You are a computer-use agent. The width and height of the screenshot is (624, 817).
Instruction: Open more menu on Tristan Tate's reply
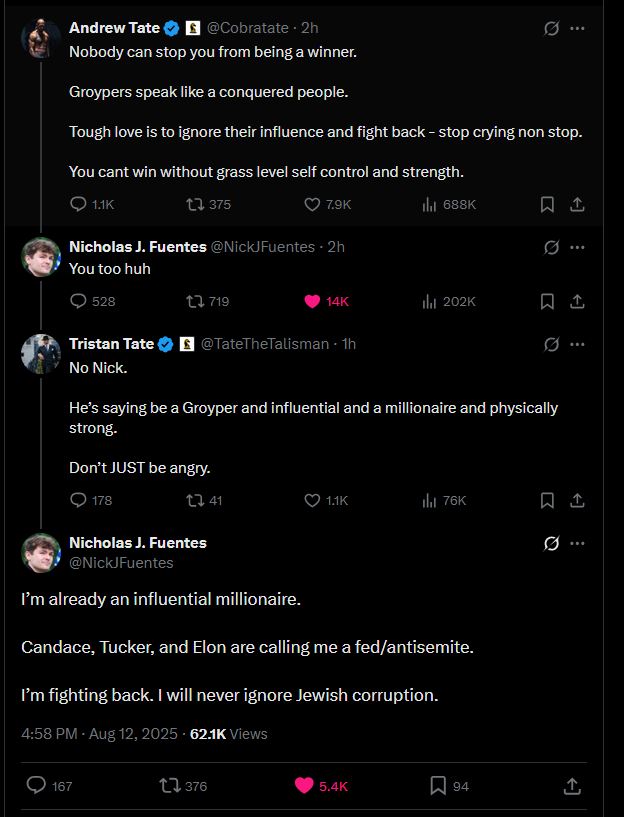tap(577, 344)
